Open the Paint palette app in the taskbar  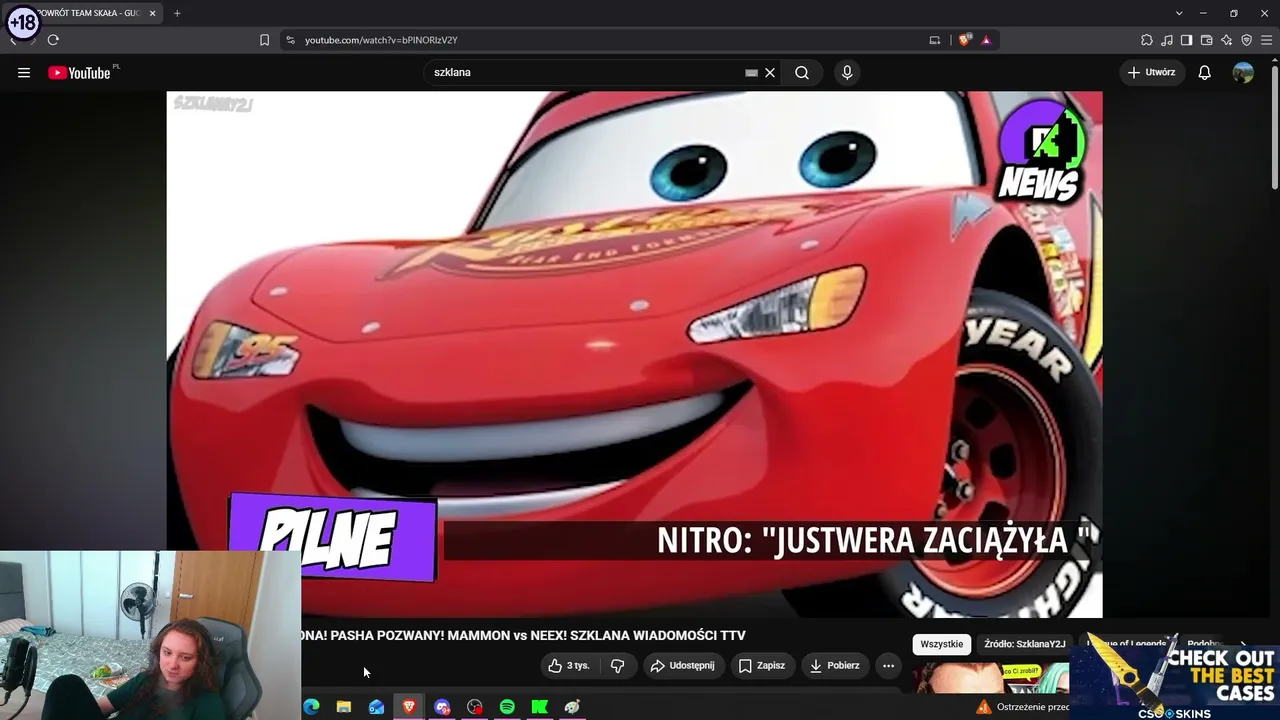(x=572, y=707)
